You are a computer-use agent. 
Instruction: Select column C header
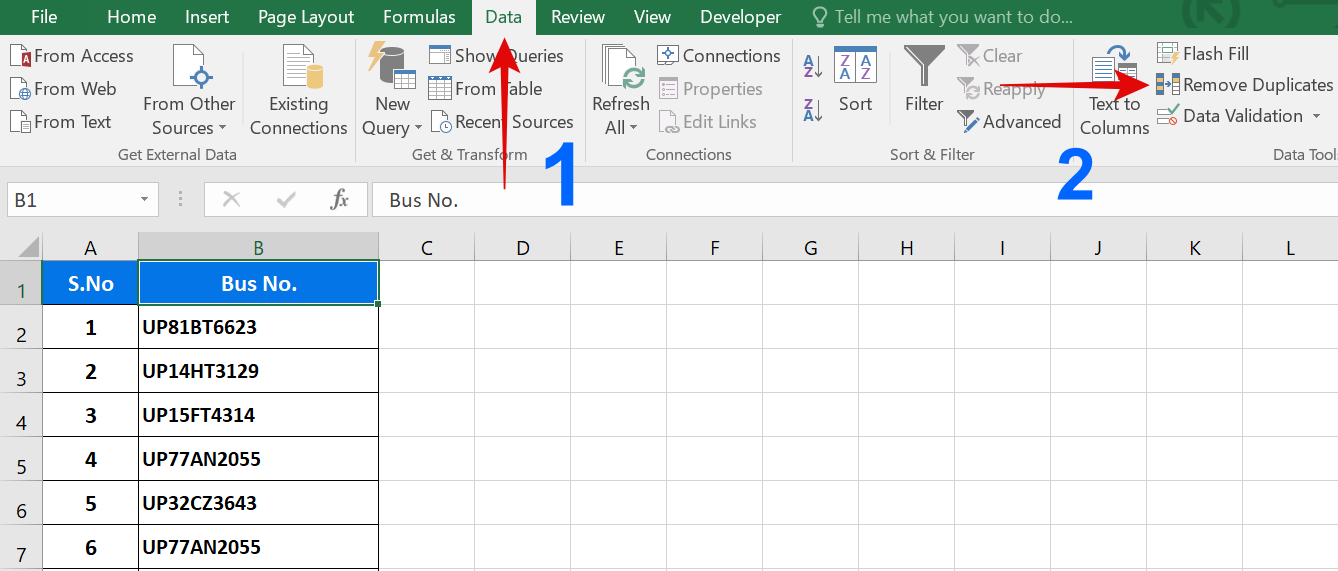427,248
